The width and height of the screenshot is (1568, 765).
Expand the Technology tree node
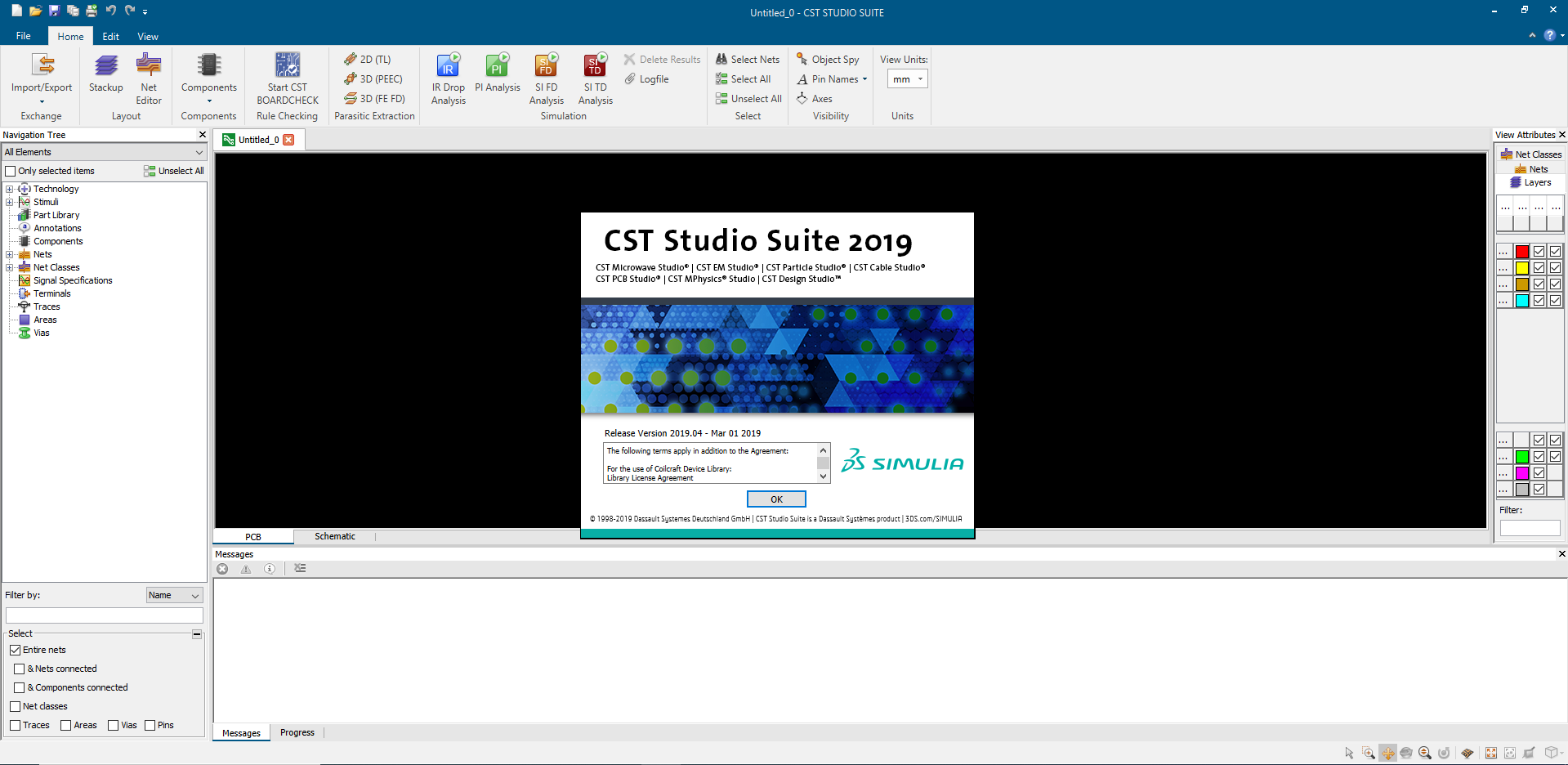[10, 189]
